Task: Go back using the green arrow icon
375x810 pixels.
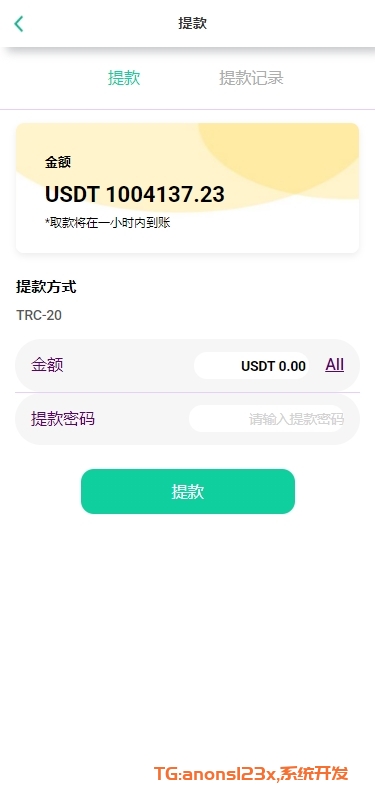Action: [19, 24]
